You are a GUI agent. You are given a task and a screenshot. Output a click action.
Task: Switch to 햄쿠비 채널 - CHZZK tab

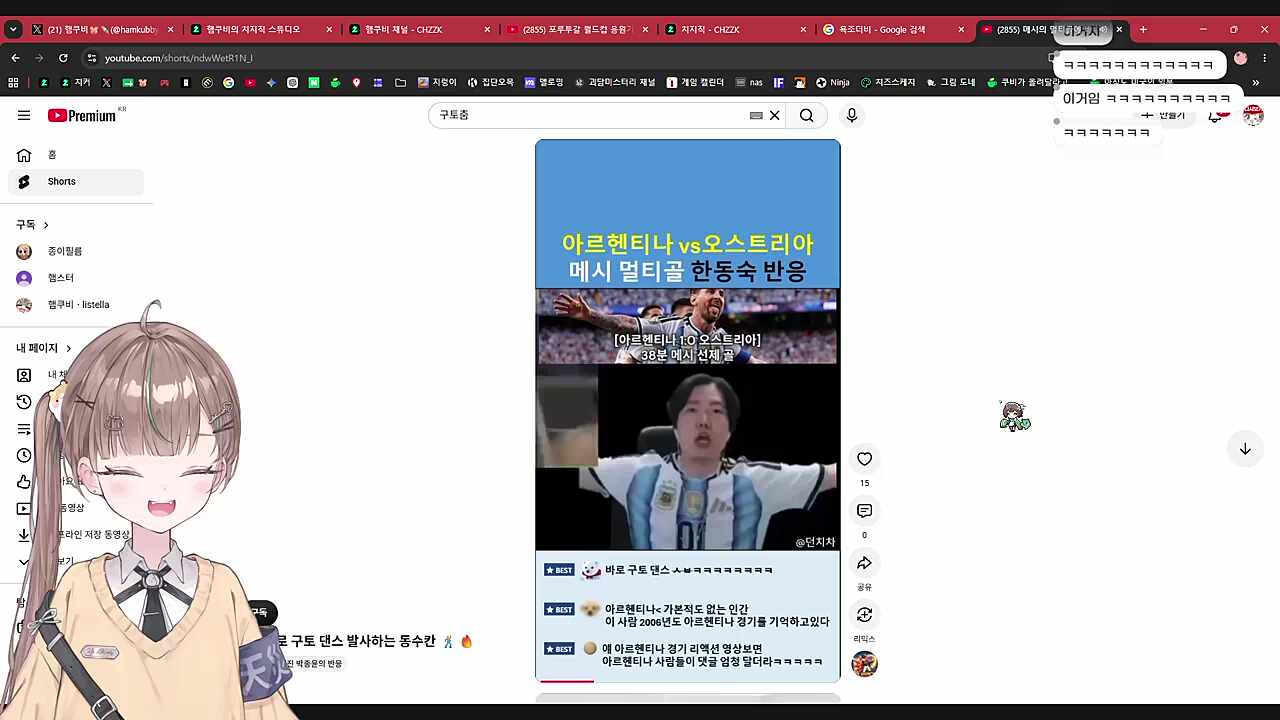click(x=419, y=30)
